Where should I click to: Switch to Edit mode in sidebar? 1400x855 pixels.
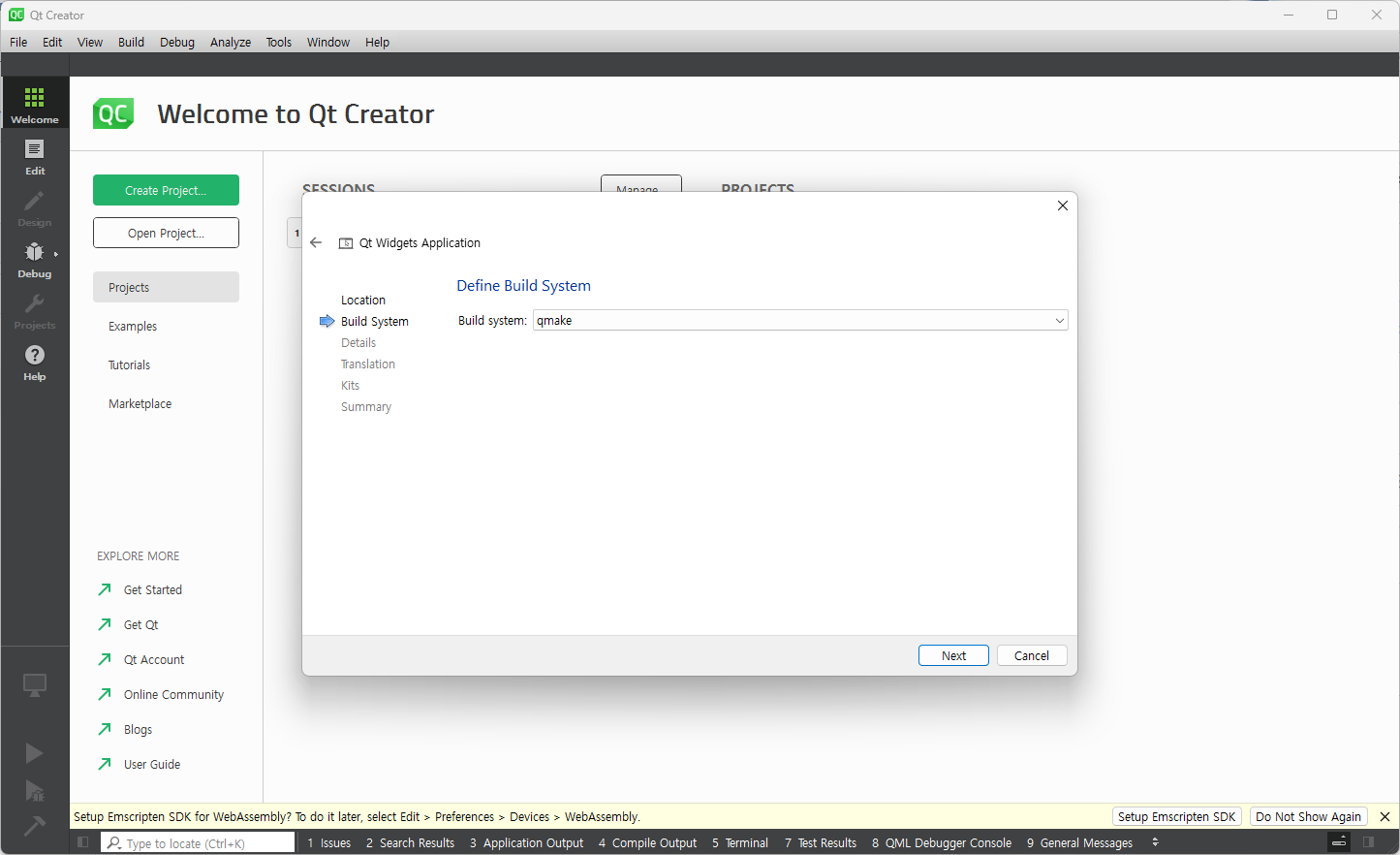click(35, 154)
